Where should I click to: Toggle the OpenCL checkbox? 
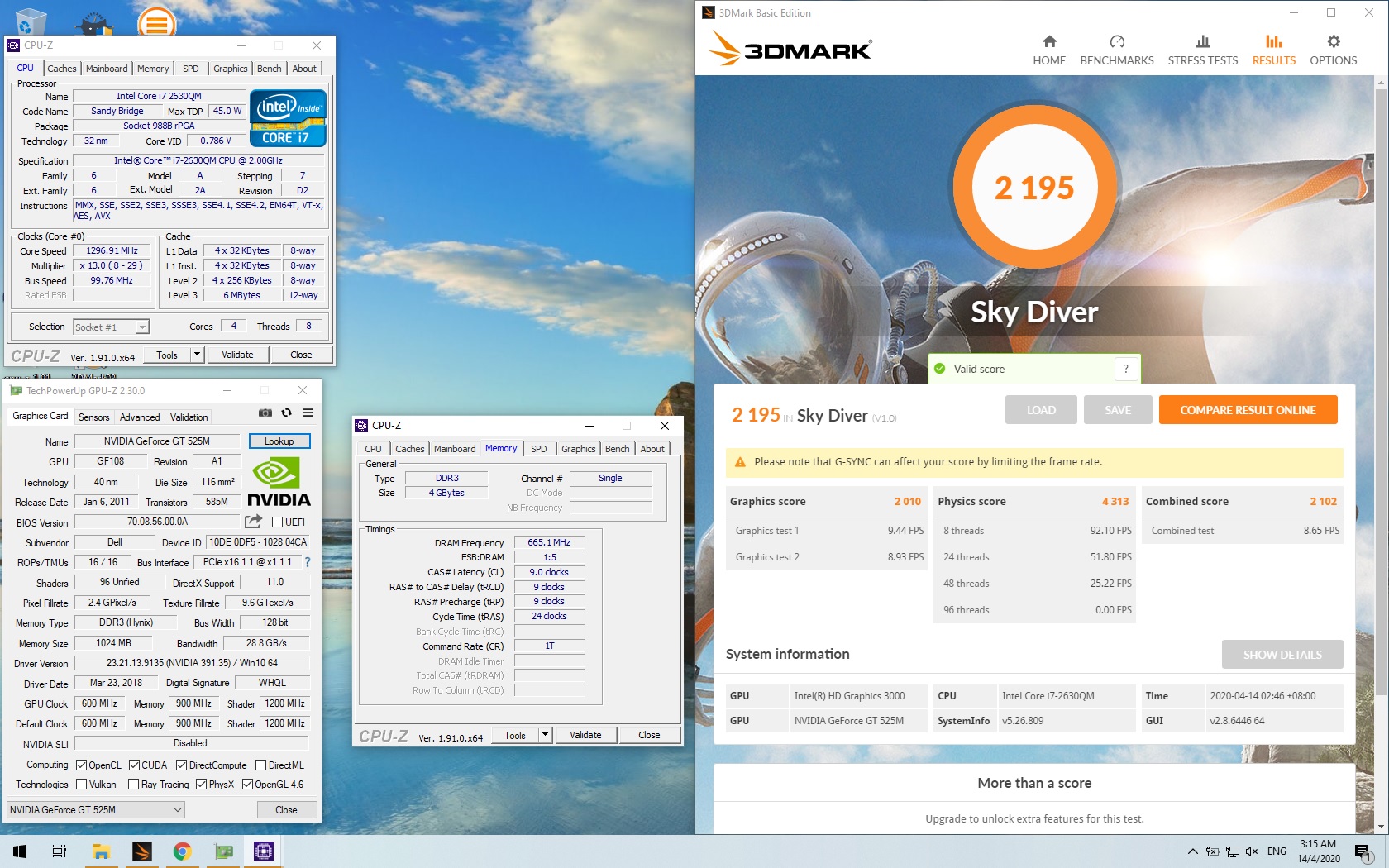(x=81, y=765)
